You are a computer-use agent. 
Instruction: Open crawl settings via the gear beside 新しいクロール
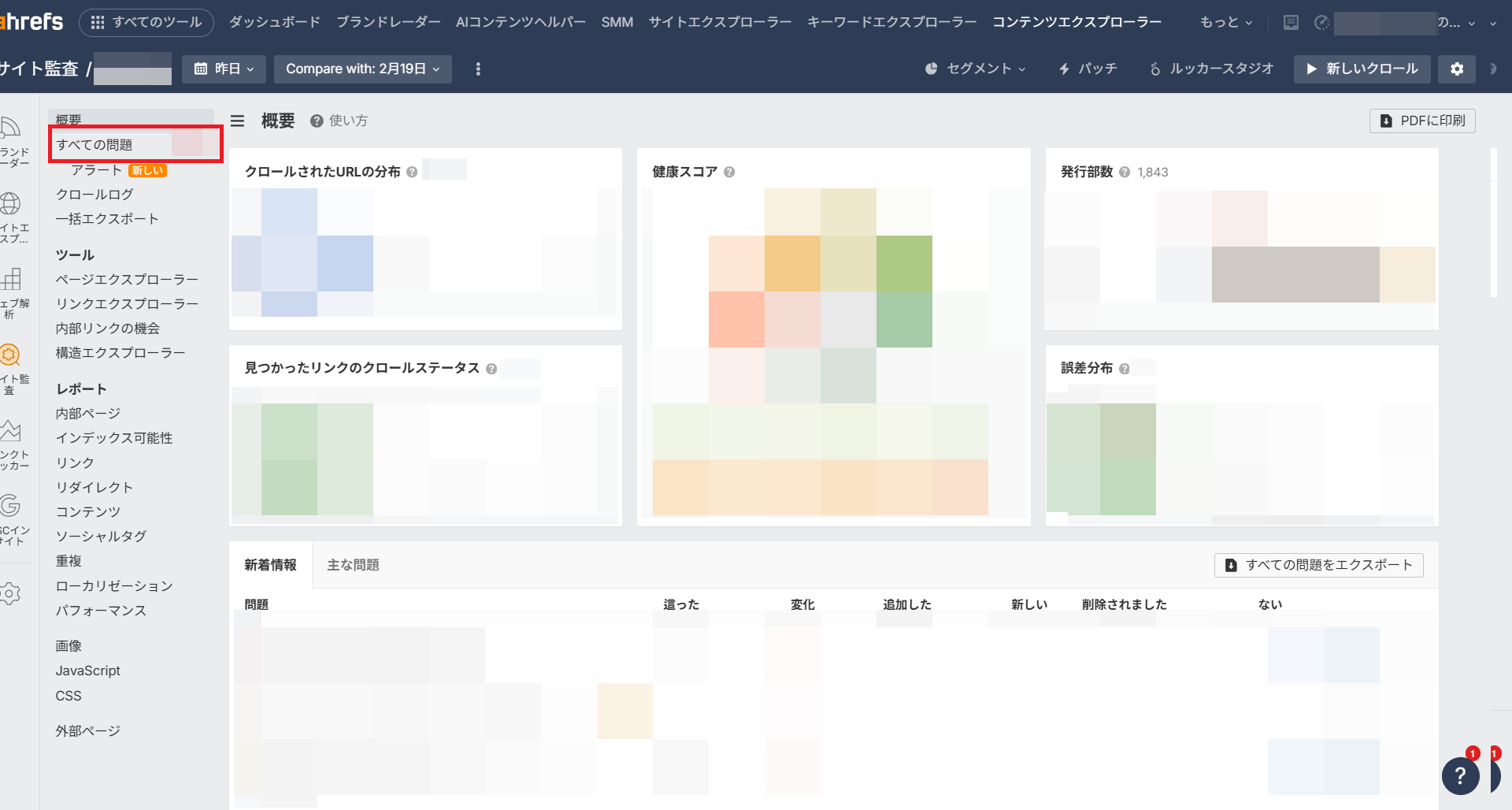coord(1456,69)
